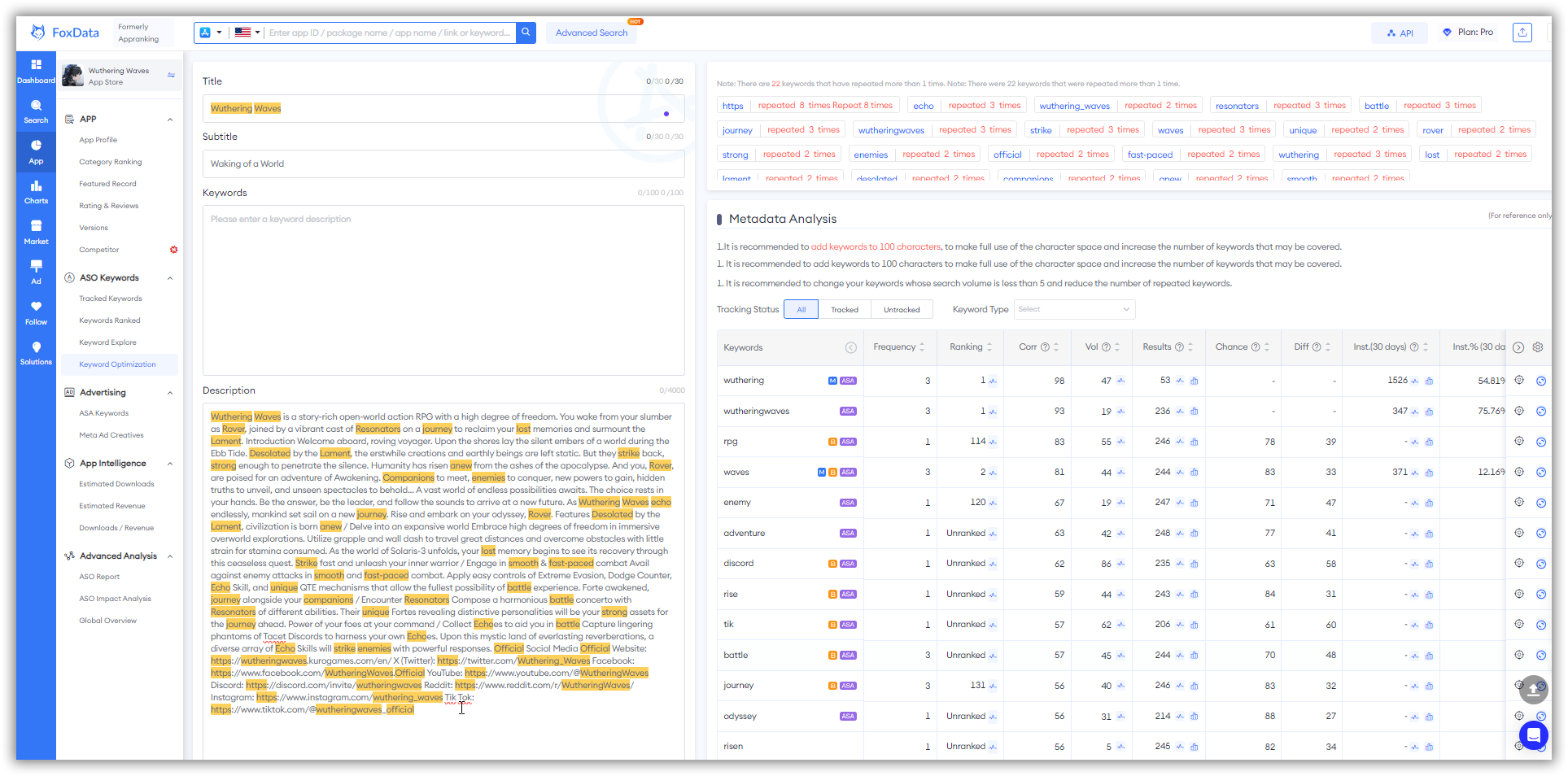Click the red alert icon next to Competitor
This screenshot has height=776, width=1568.
pos(173,250)
